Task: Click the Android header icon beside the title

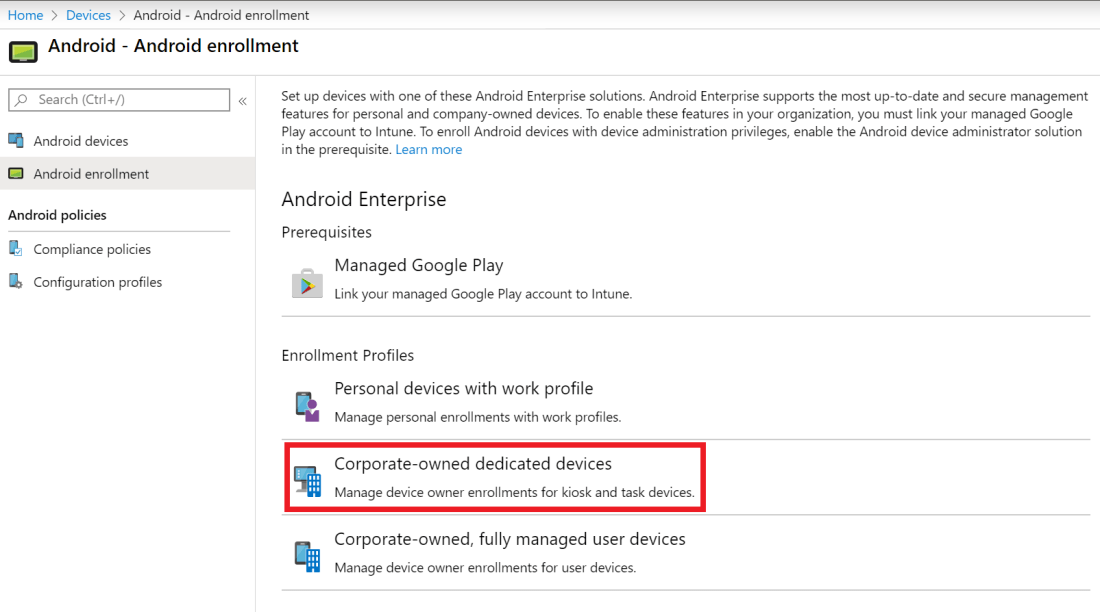Action: [x=23, y=50]
